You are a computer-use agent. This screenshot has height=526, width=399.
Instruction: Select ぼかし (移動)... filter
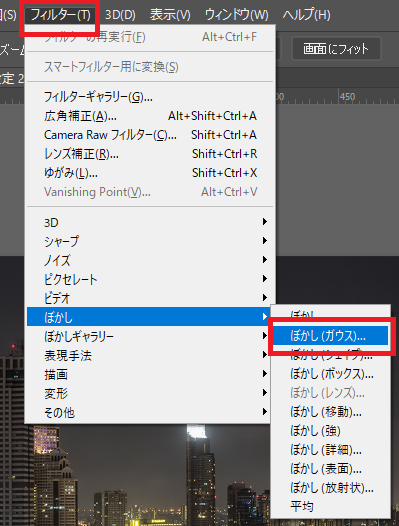pyautogui.click(x=330, y=412)
